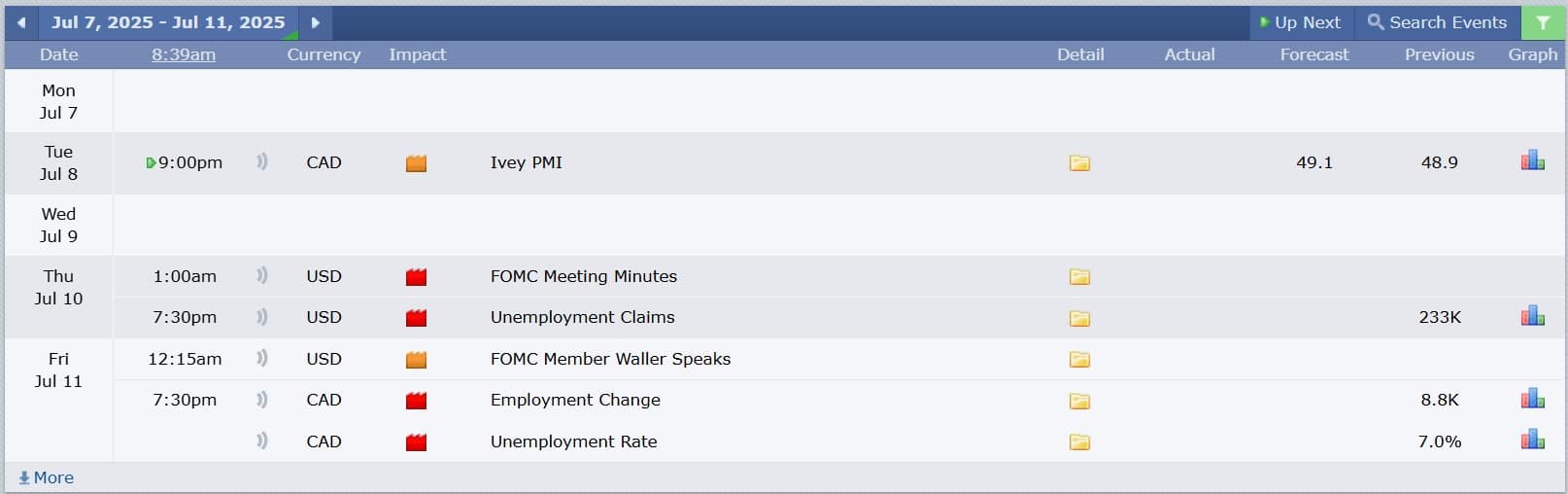Click the Previous column header

pos(1440,54)
